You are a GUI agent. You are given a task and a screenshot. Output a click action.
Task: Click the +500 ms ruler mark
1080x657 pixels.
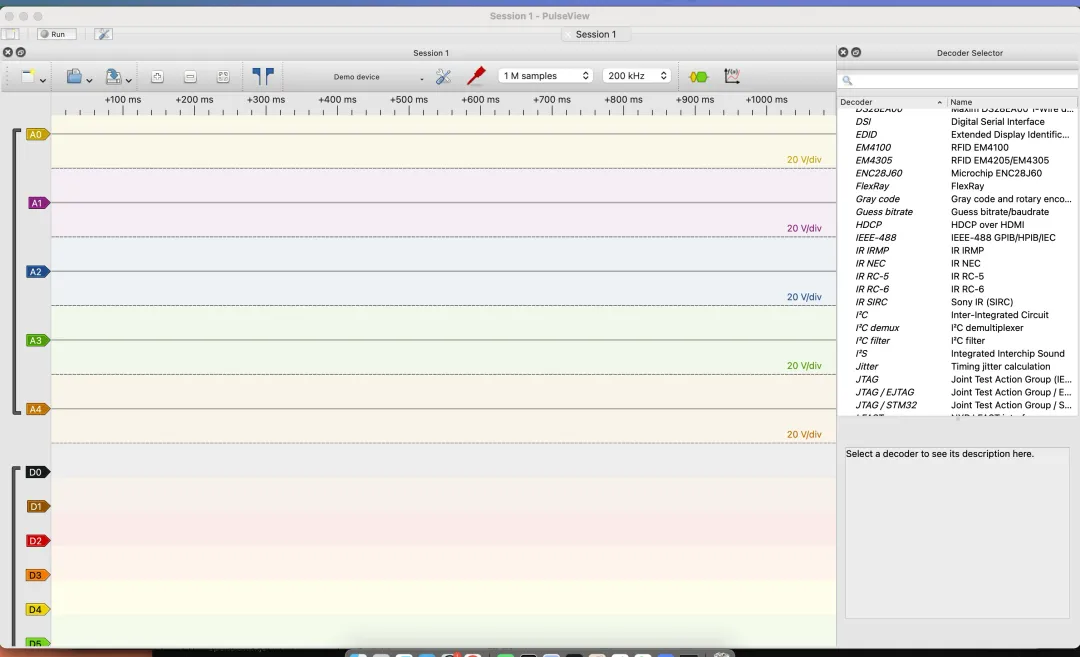pyautogui.click(x=408, y=100)
